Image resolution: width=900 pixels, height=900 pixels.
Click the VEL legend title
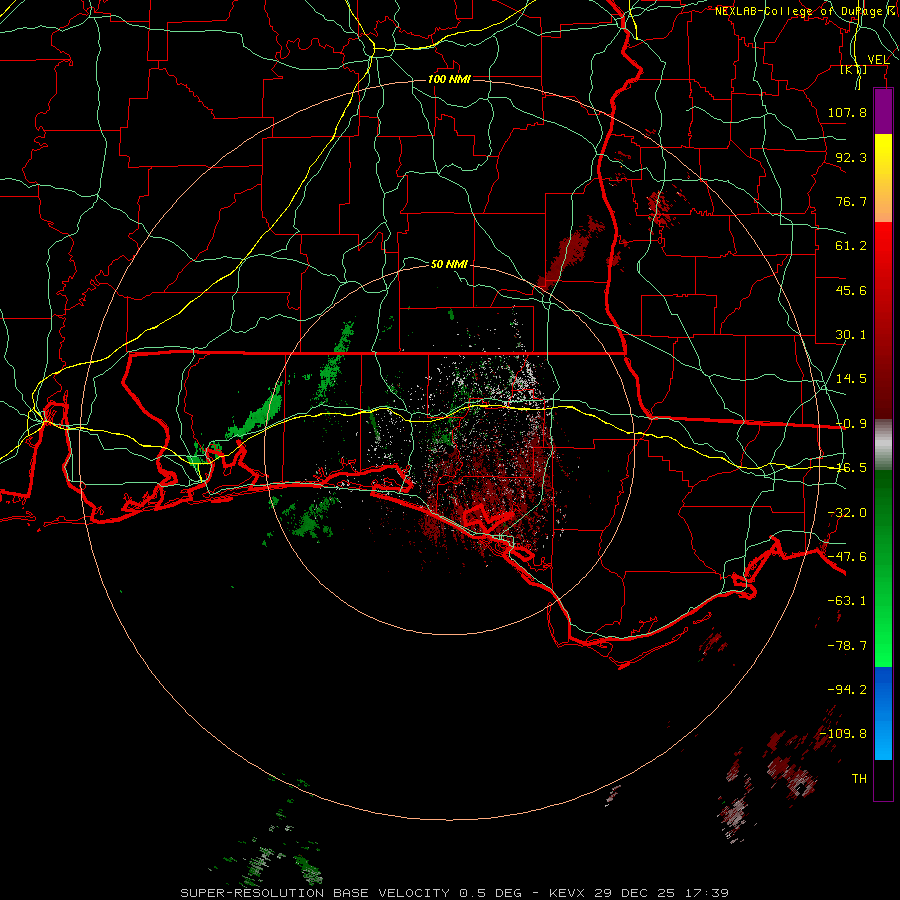point(878,60)
